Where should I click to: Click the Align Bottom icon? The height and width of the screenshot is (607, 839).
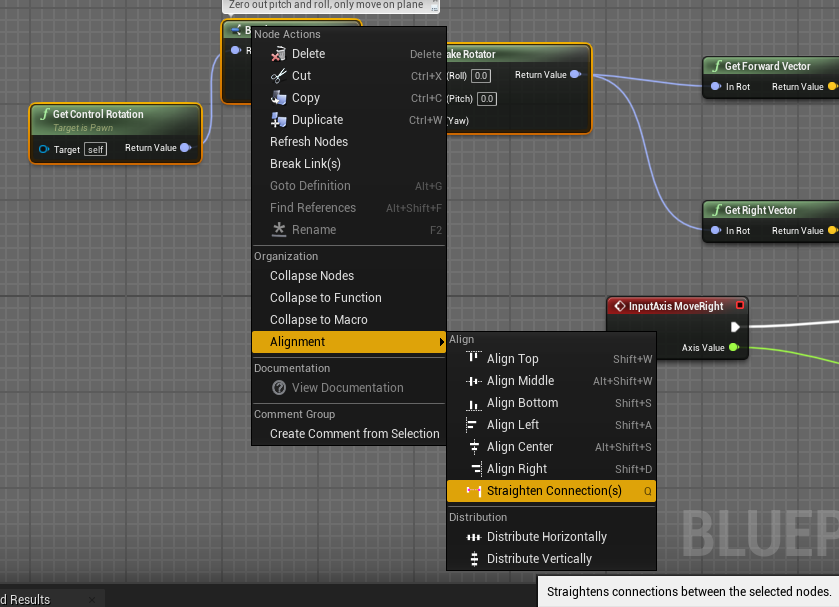pyautogui.click(x=474, y=404)
